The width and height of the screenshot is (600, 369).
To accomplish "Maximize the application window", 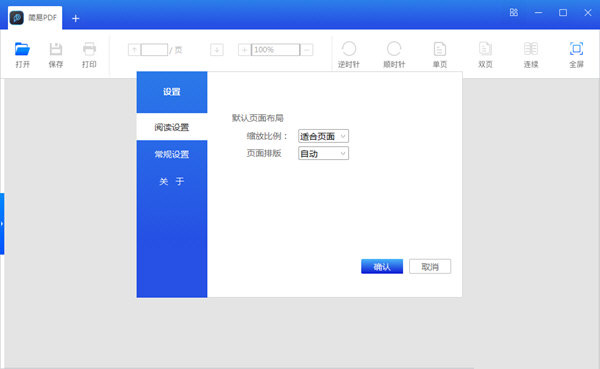I will pos(563,13).
